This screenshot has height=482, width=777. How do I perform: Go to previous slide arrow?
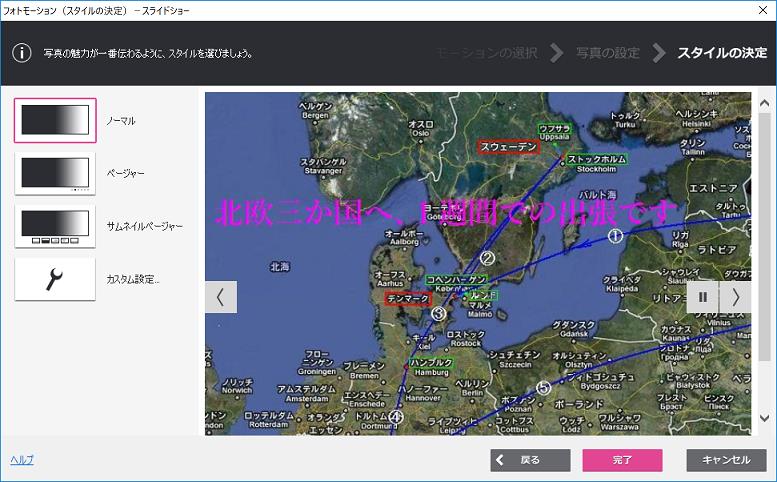pos(221,297)
